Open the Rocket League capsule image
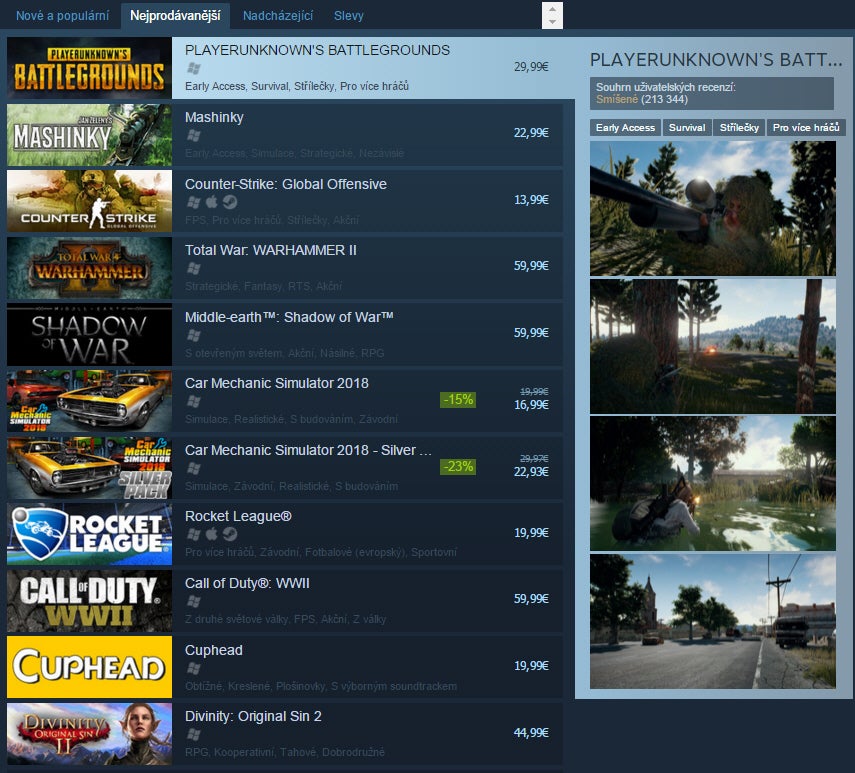 (89, 534)
